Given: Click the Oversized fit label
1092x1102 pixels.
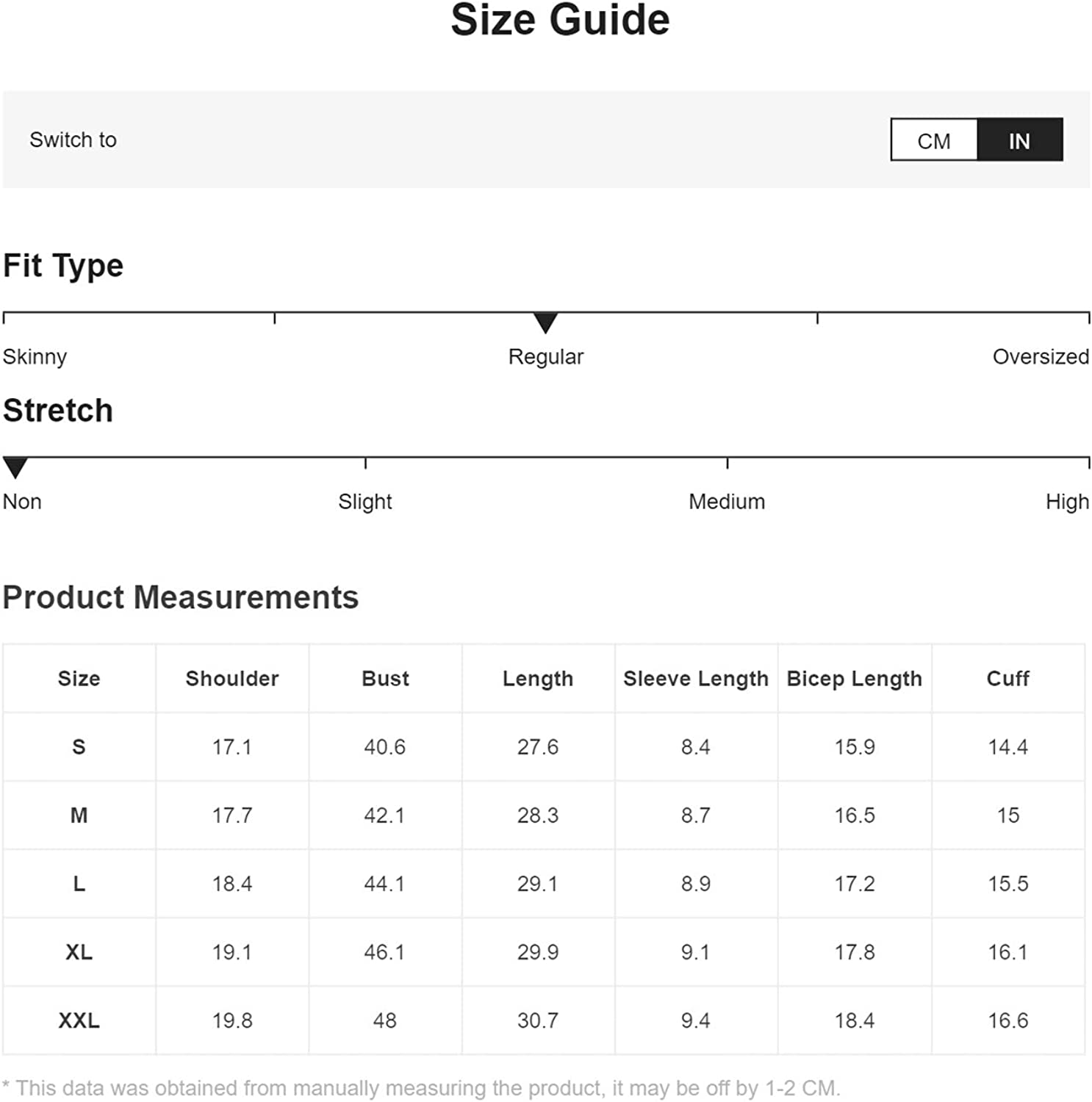Looking at the screenshot, I should coord(1040,357).
